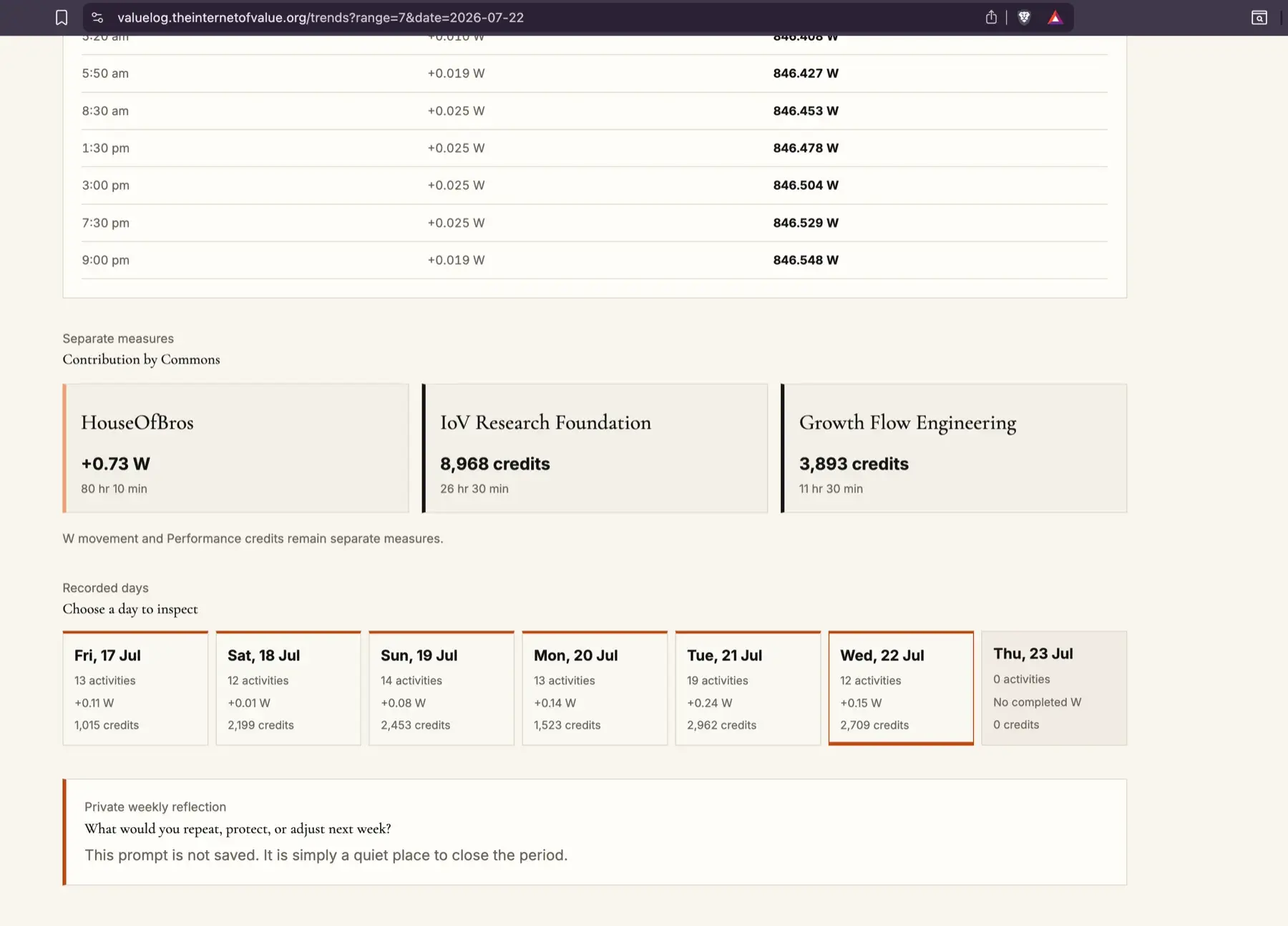Open Brave Shields lion icon
This screenshot has height=926, width=1288.
tap(1024, 17)
